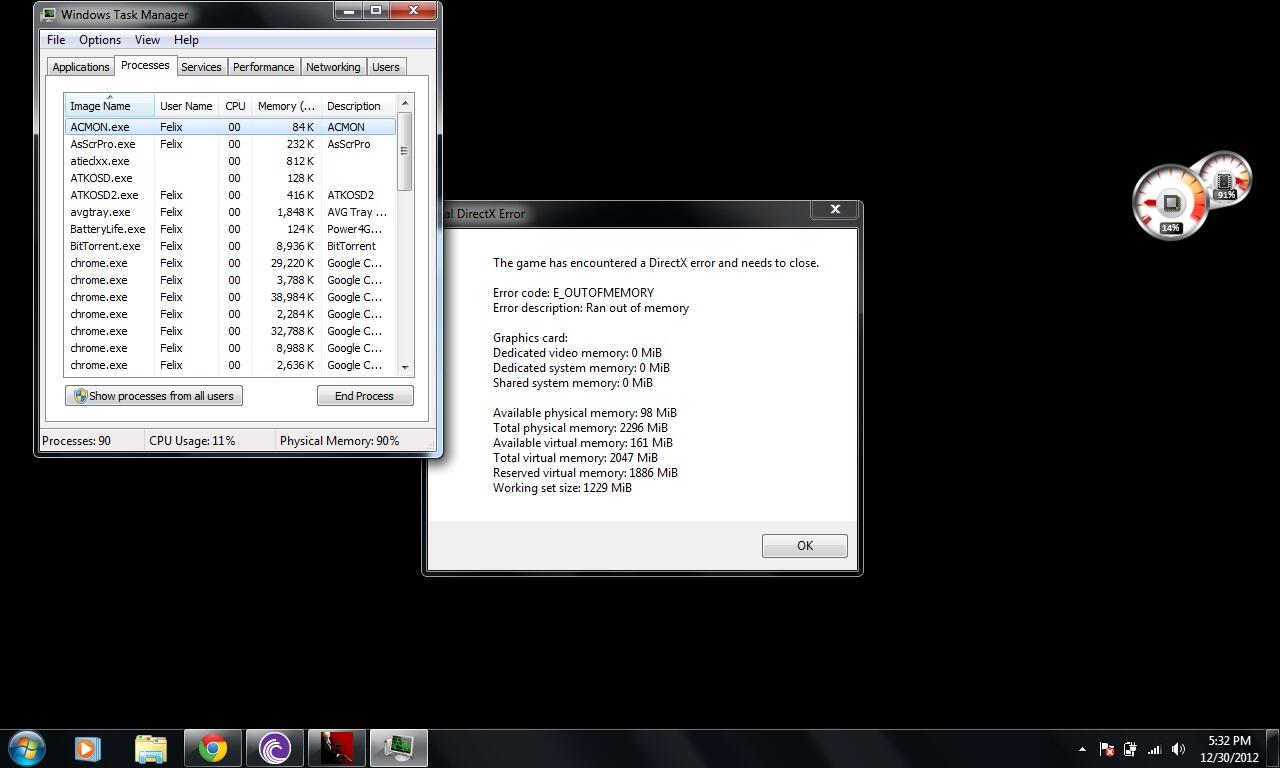Switch to the Applications tab
The width and height of the screenshot is (1280, 768).
tap(81, 67)
